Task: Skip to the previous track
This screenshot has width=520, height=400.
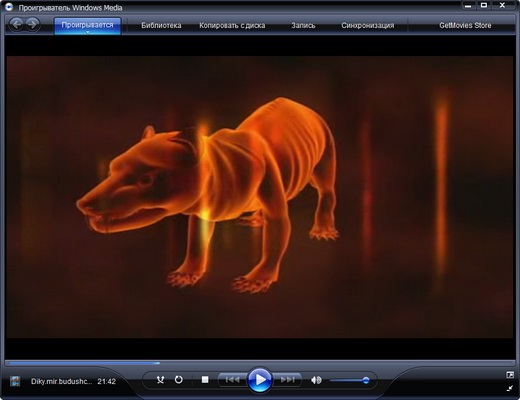Action: pos(232,380)
